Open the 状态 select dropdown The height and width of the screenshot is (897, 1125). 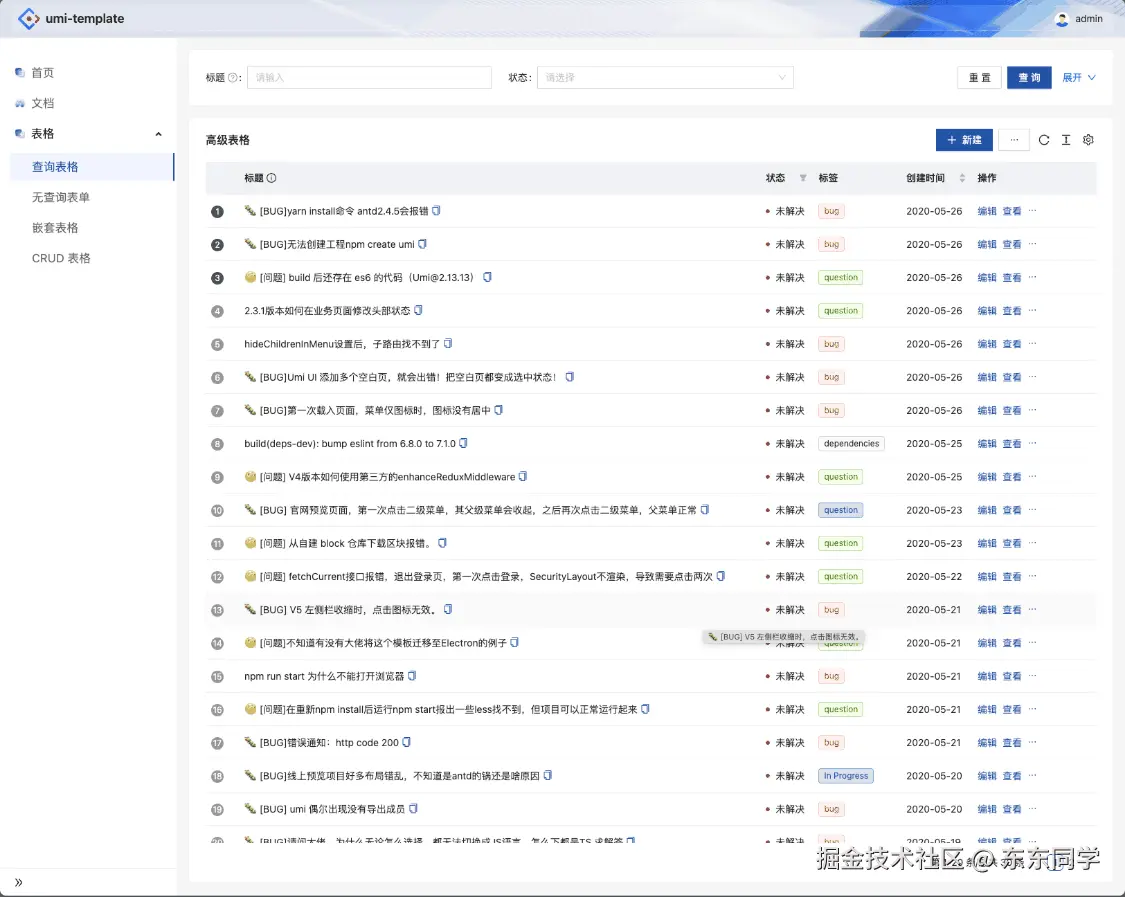pyautogui.click(x=665, y=77)
